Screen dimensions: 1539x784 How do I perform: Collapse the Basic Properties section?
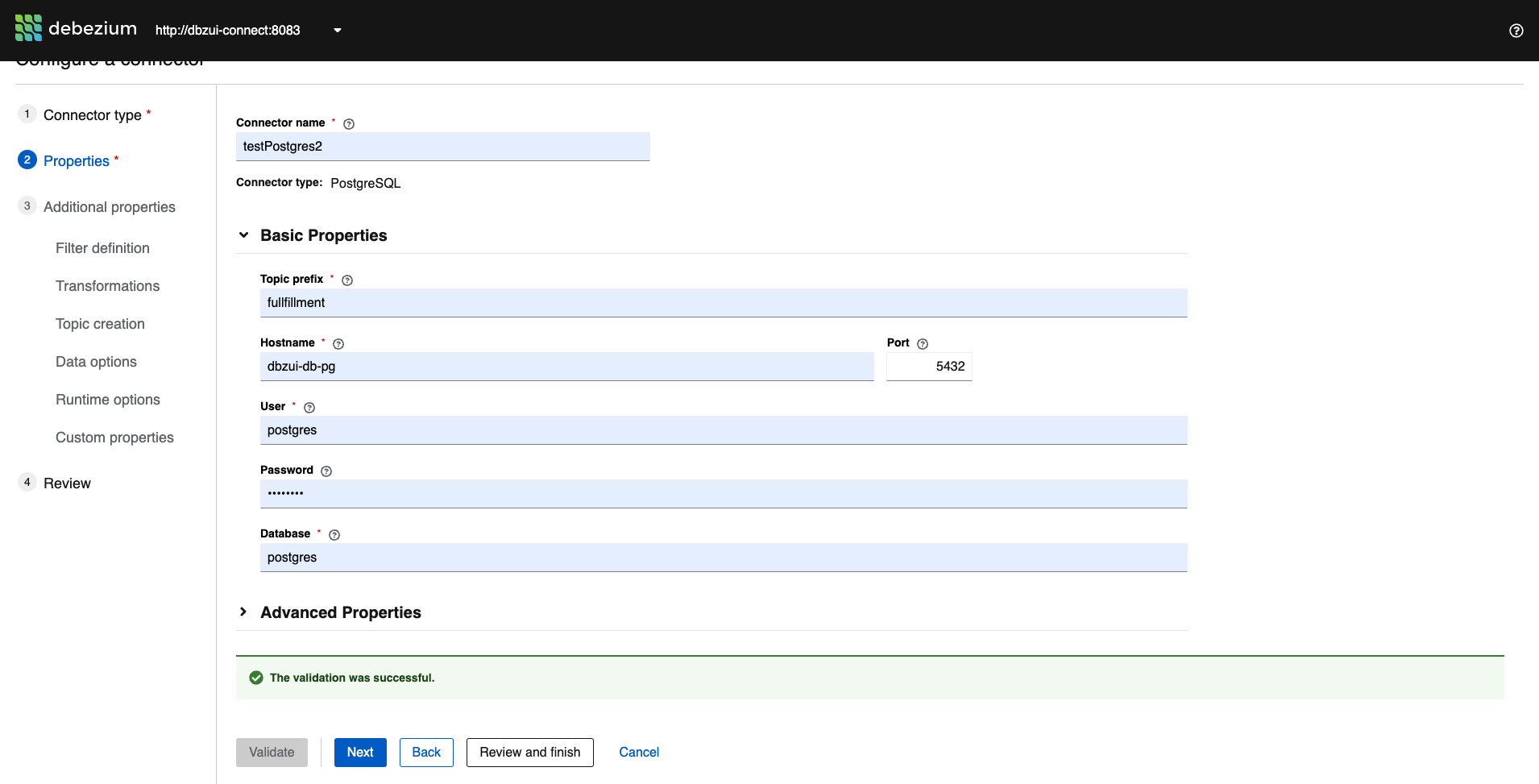coord(243,234)
